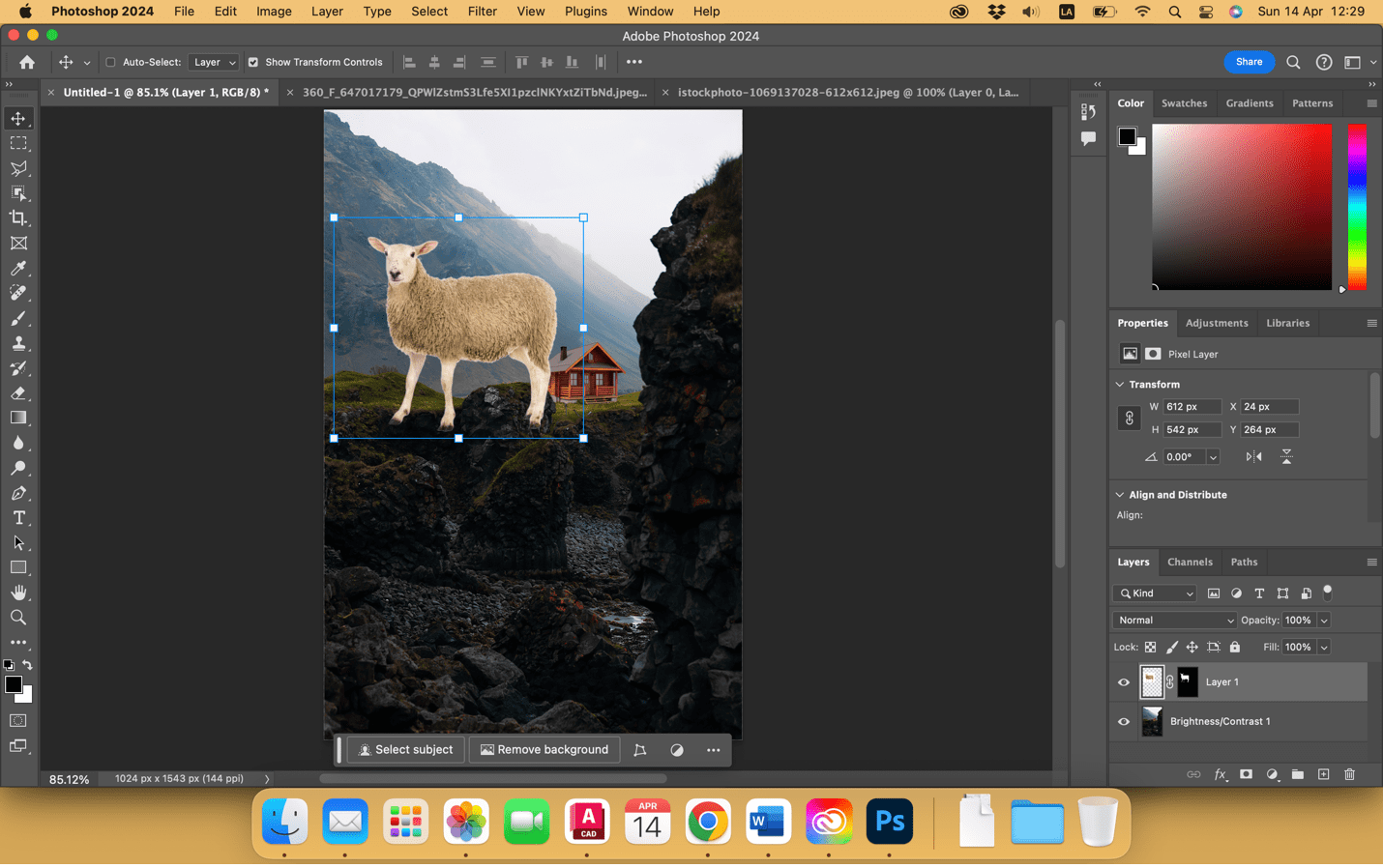Open the Libraries tab
Image resolution: width=1383 pixels, height=868 pixels.
pos(1288,323)
